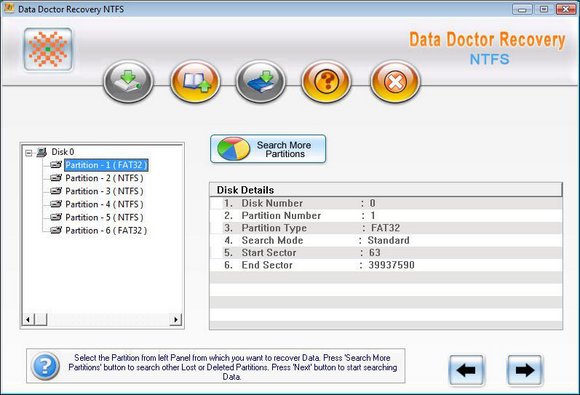Minimize the Data Doctor Recovery window
580x395 pixels.
click(x=522, y=9)
